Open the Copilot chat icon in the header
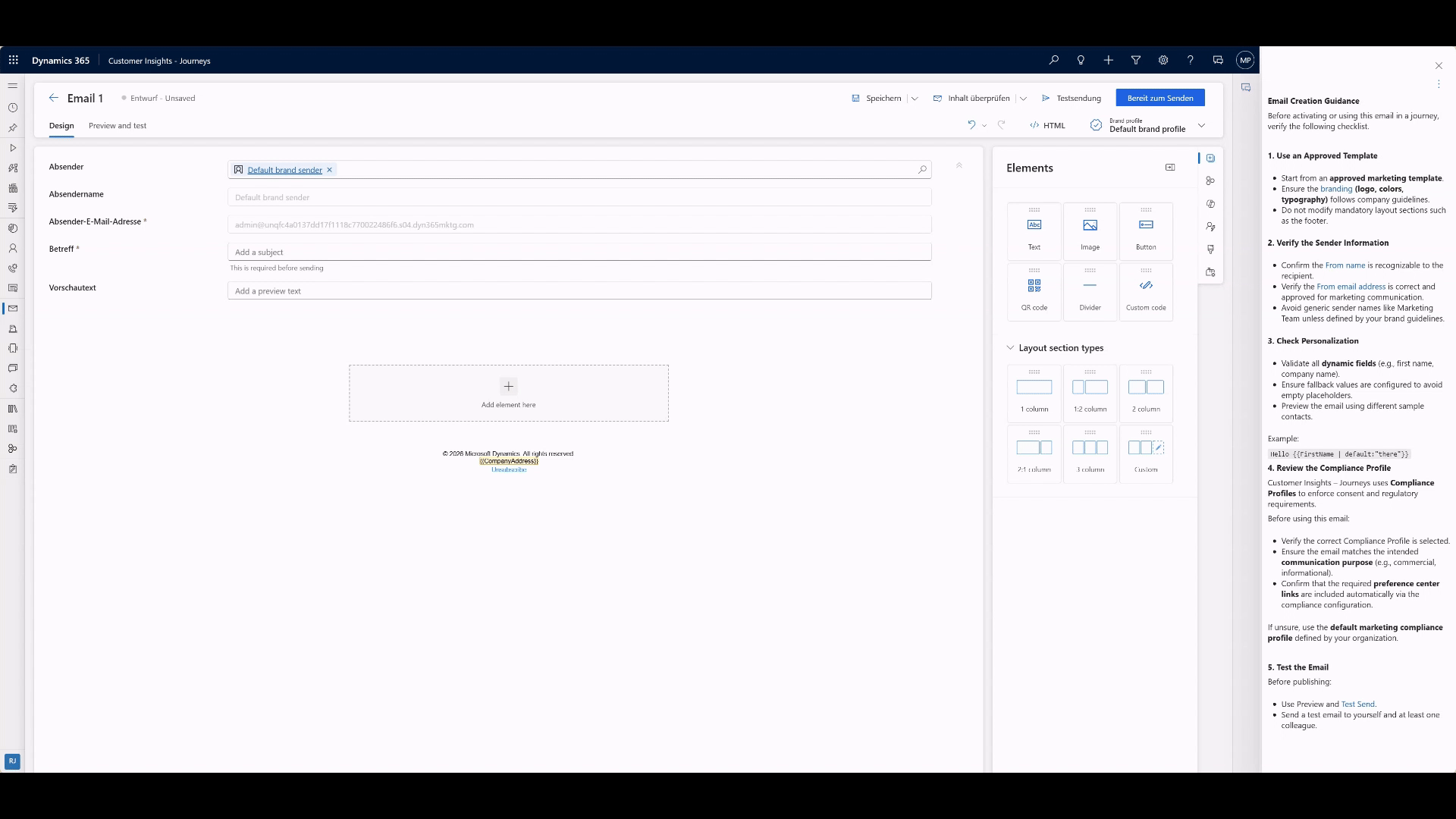The image size is (1456, 819). [1218, 60]
